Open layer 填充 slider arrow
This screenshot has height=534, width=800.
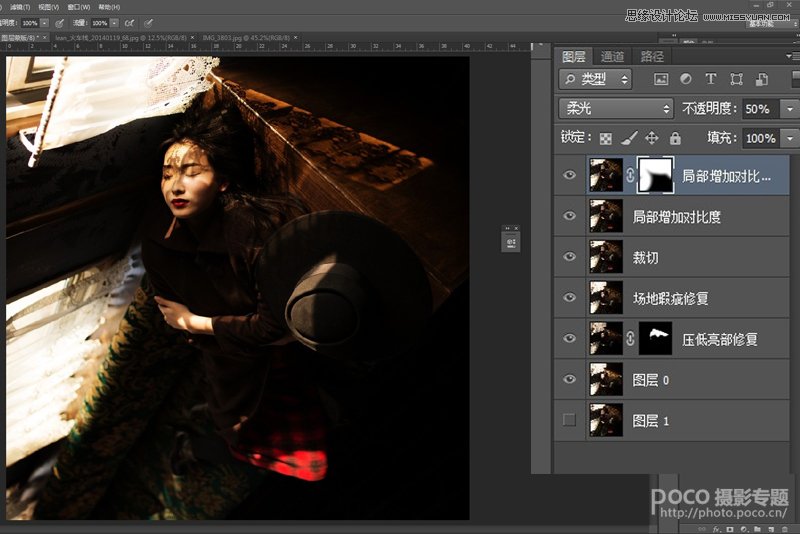tap(790, 138)
